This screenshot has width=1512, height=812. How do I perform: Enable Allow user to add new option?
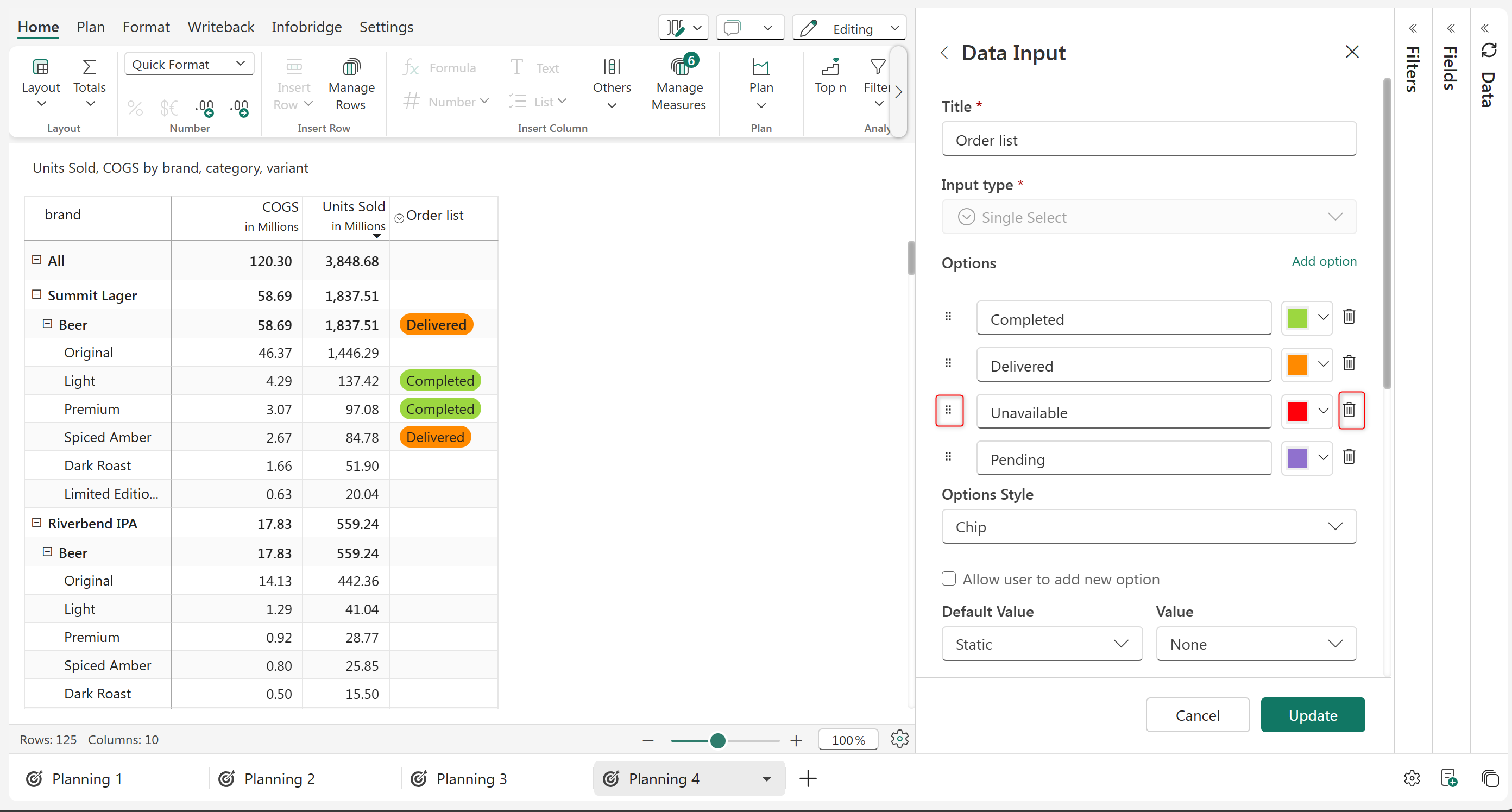click(948, 579)
